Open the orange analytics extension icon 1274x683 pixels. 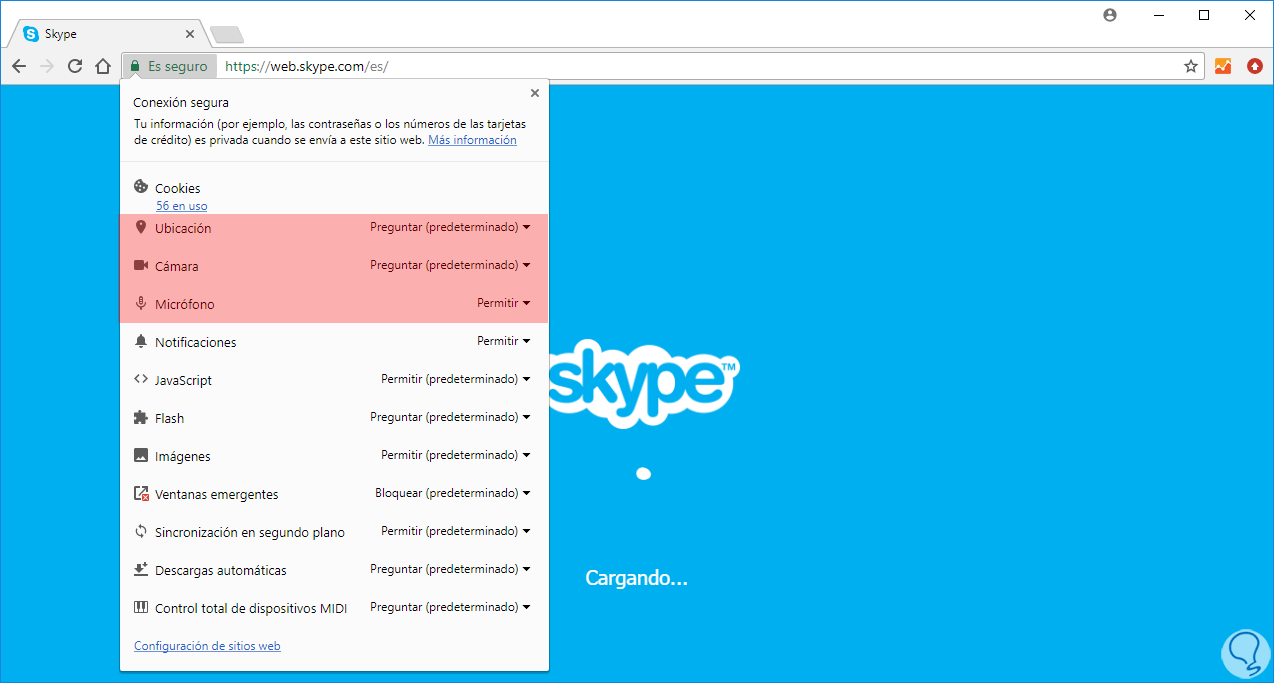coord(1223,67)
